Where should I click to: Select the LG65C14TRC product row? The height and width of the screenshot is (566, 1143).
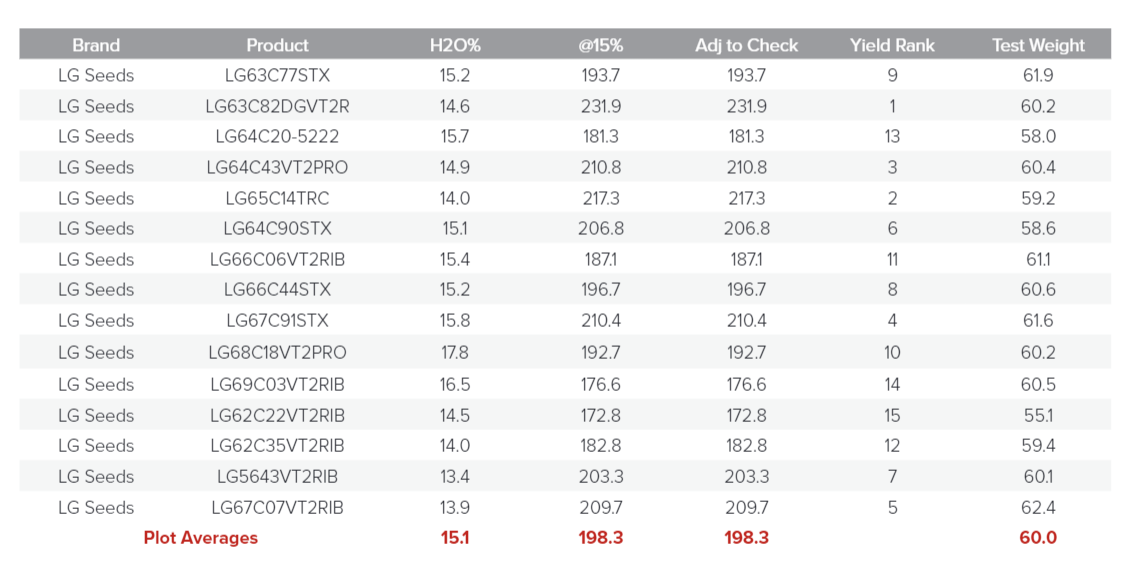pyautogui.click(x=277, y=198)
